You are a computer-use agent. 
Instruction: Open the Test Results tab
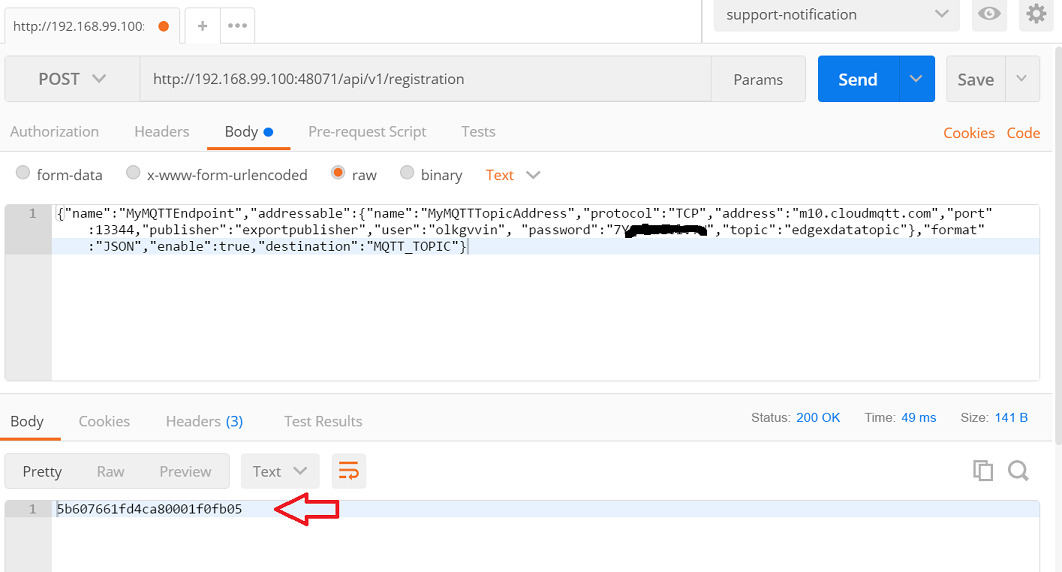click(x=323, y=421)
